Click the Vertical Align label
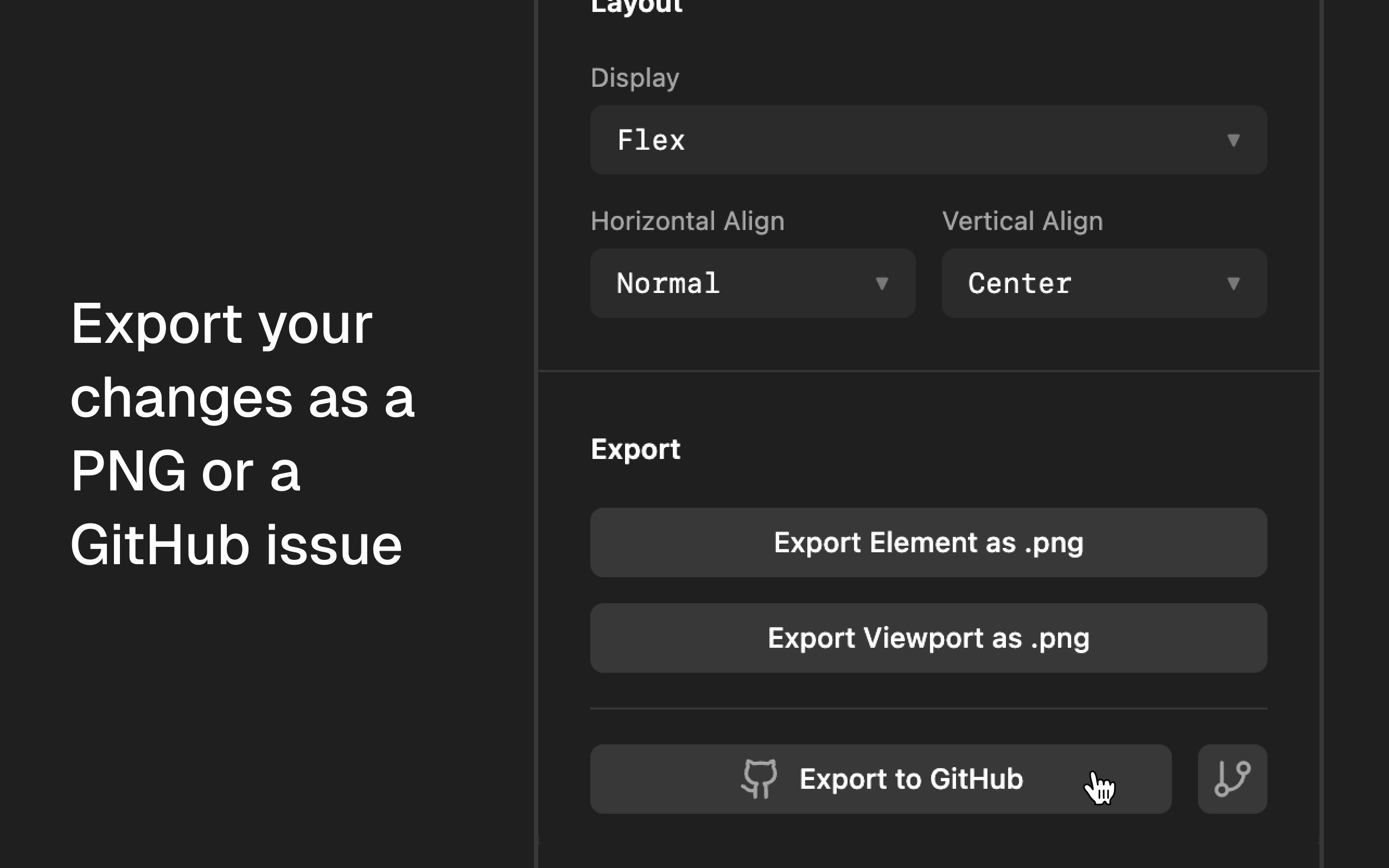The height and width of the screenshot is (868, 1389). tap(1022, 221)
